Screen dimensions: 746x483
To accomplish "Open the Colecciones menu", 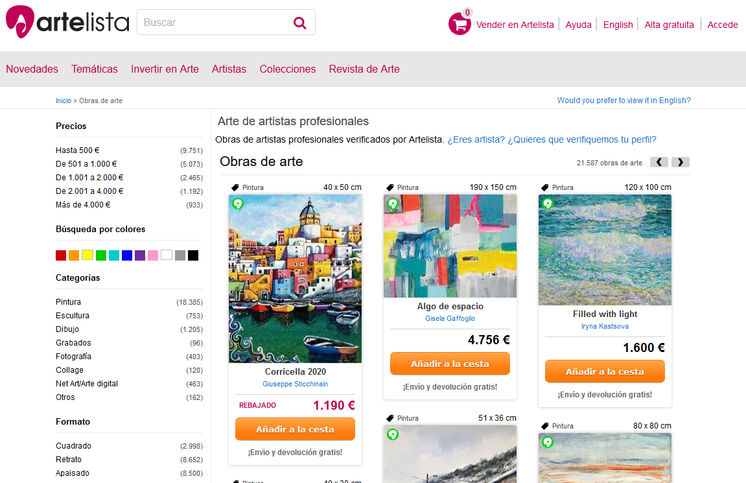I will click(287, 69).
